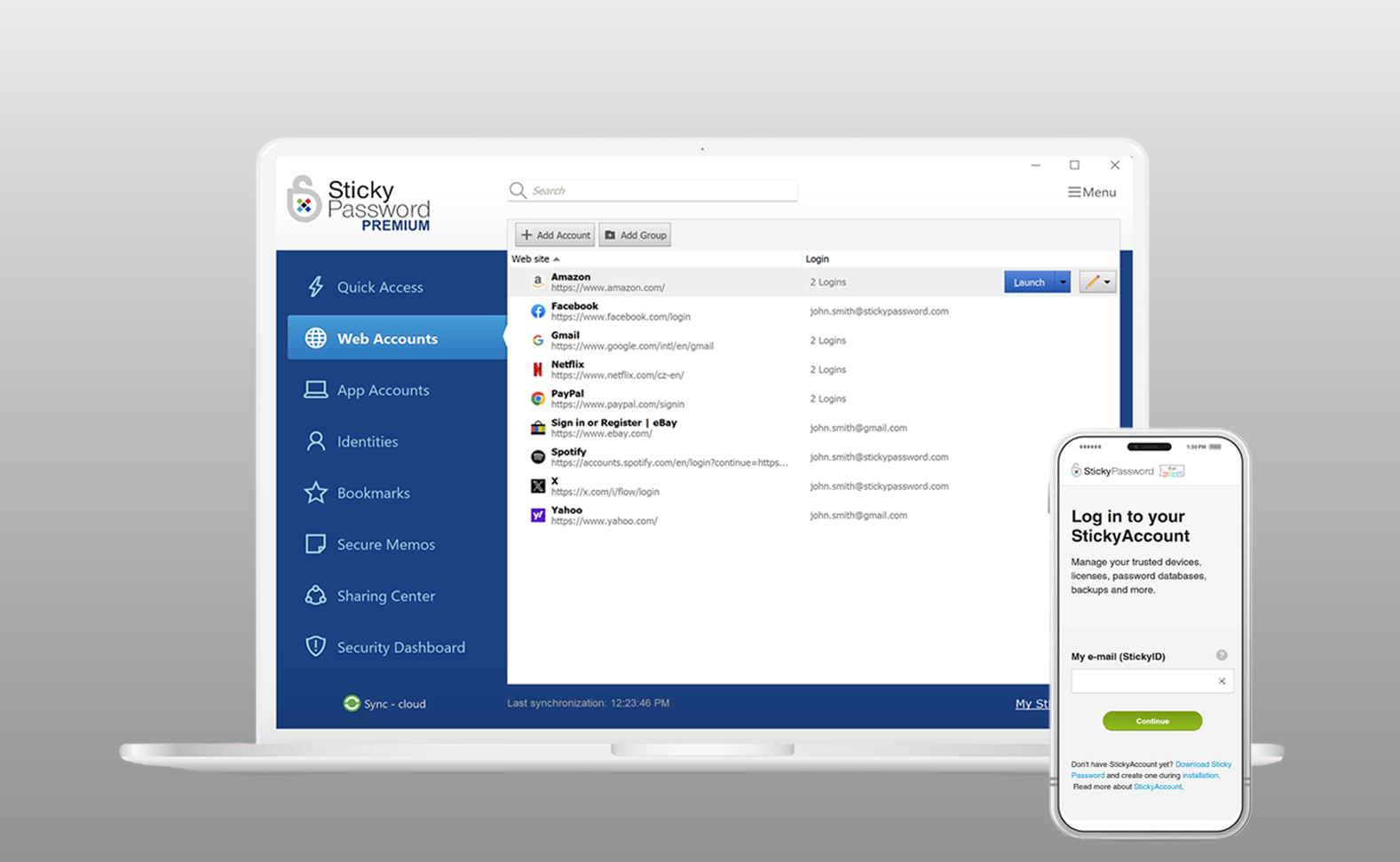
Task: Select the PayPal account row
Action: click(813, 399)
